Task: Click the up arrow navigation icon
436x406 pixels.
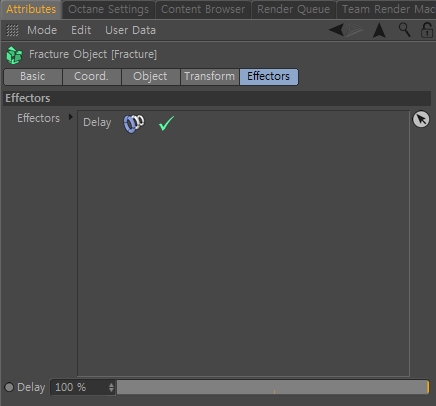Action: tap(379, 30)
